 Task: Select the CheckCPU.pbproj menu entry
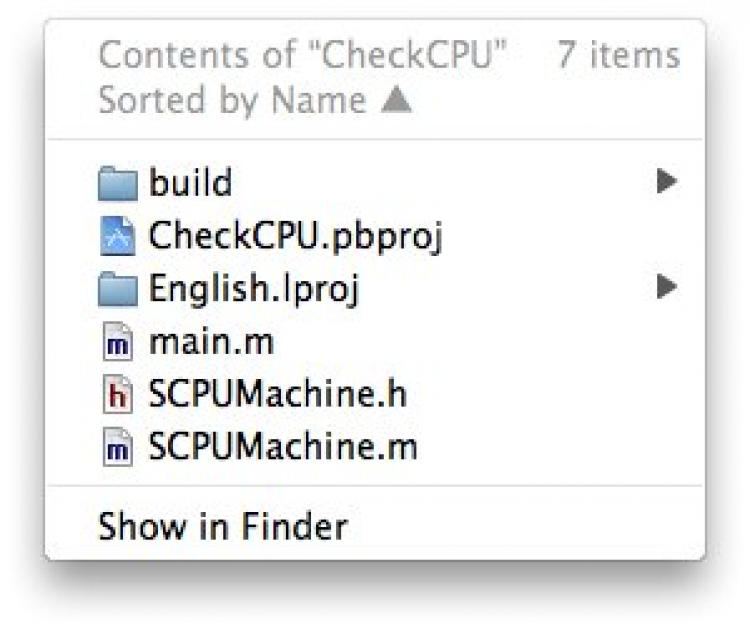(295, 236)
